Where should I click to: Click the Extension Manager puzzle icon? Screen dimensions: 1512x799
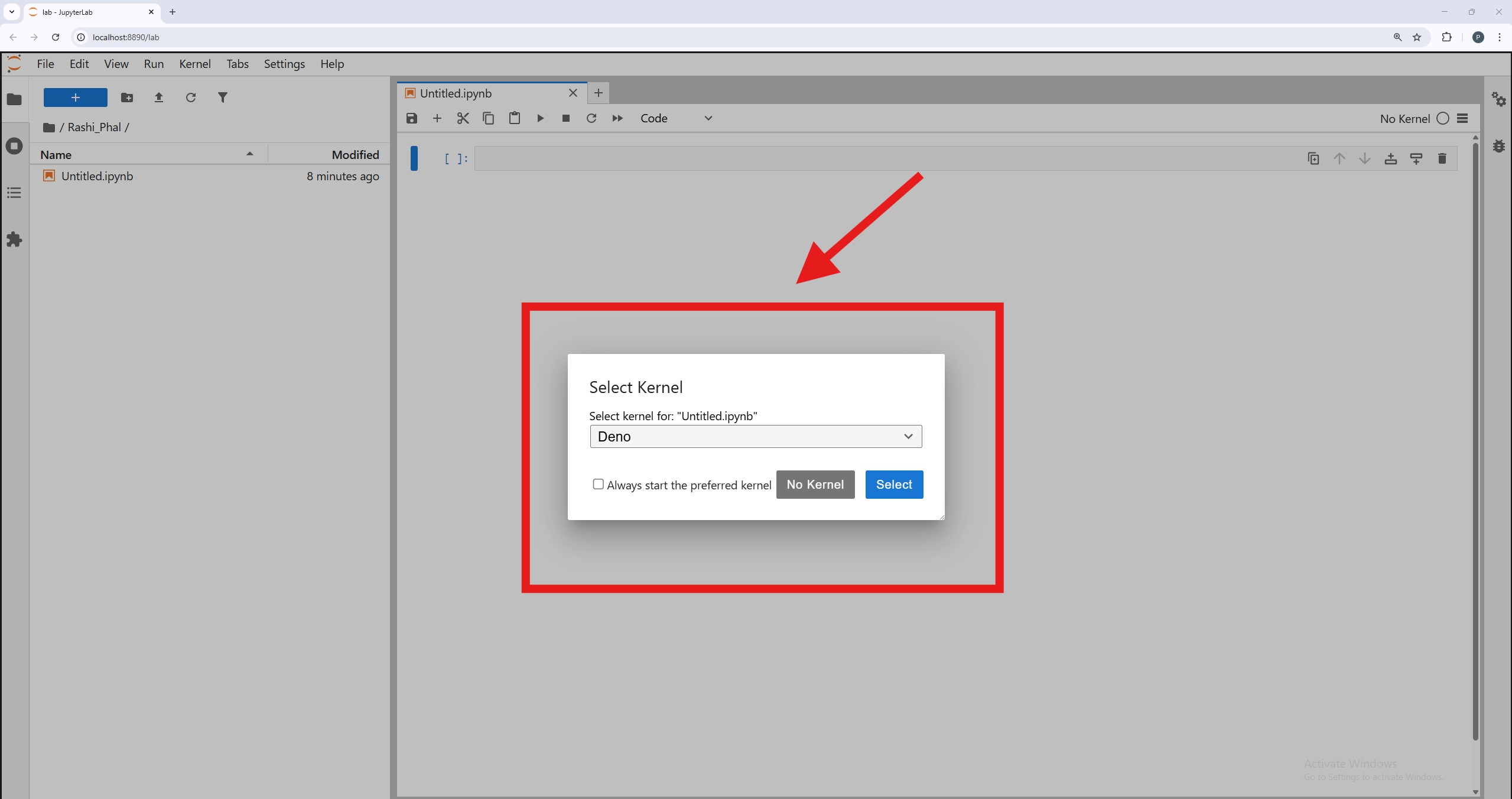coord(14,239)
